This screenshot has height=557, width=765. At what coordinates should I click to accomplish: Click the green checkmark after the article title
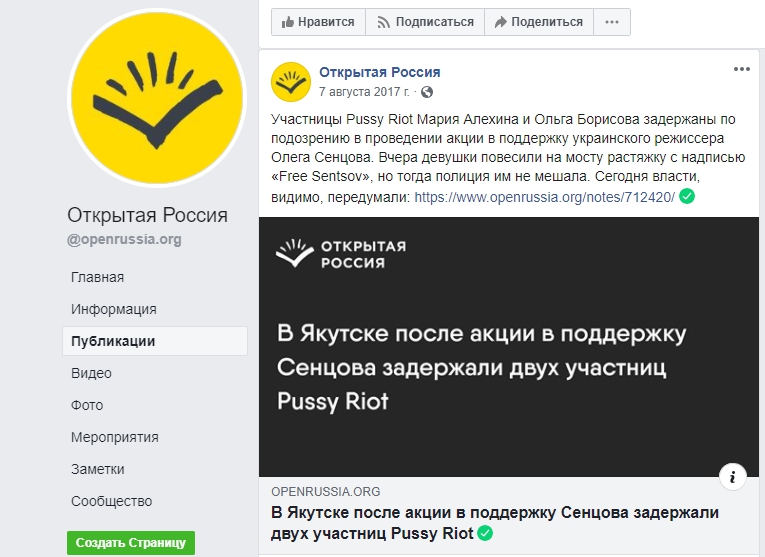(x=485, y=533)
